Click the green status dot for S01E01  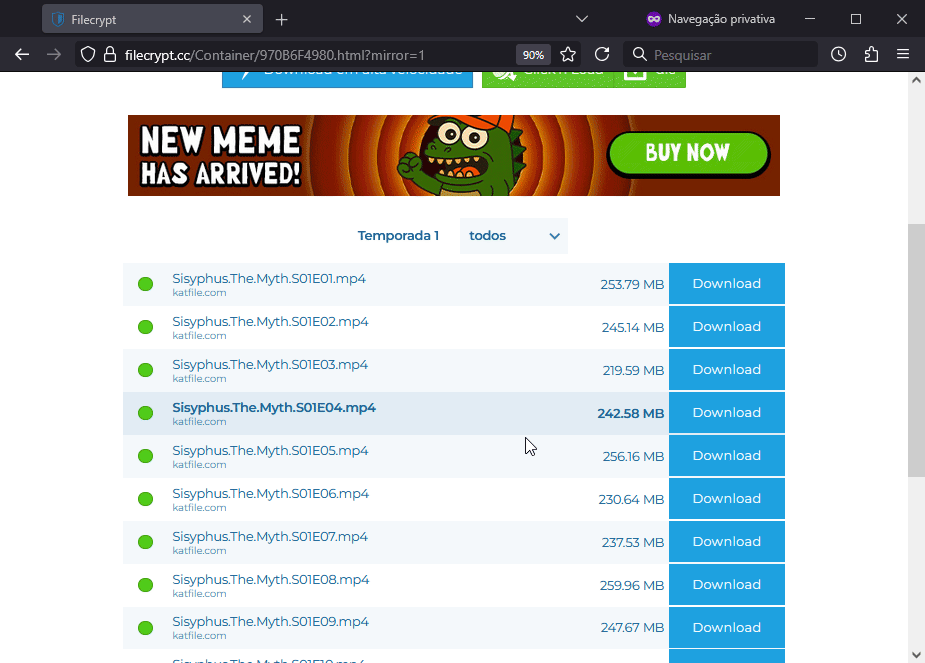pos(145,284)
